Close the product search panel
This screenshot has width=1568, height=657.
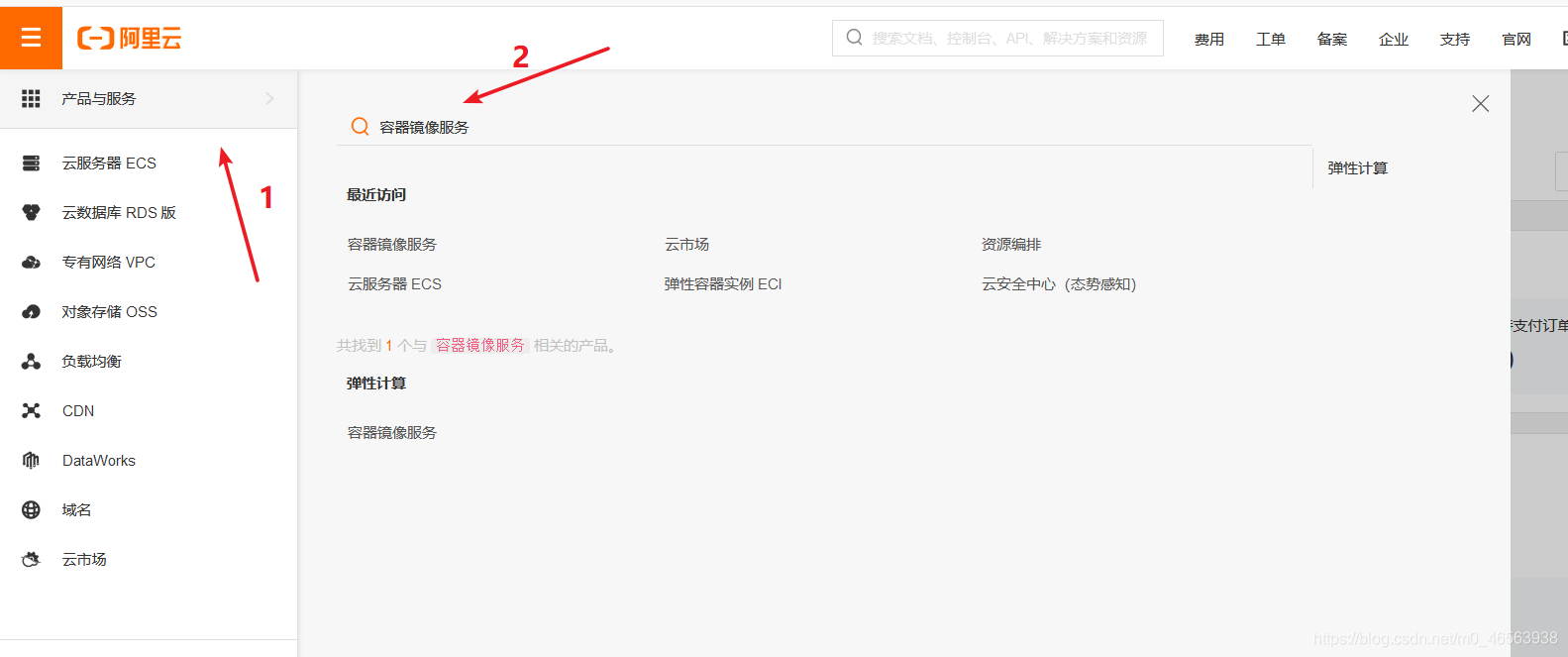1480,103
